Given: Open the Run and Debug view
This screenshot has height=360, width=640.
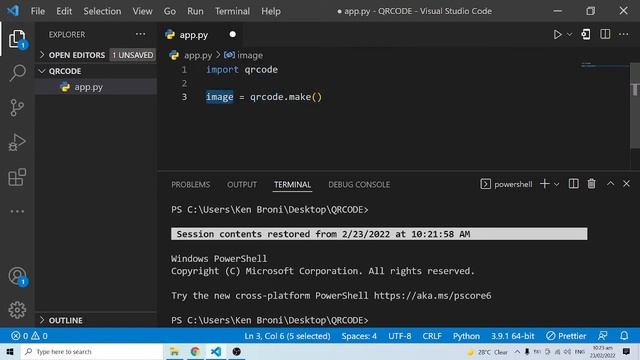Looking at the screenshot, I should pos(17,142).
